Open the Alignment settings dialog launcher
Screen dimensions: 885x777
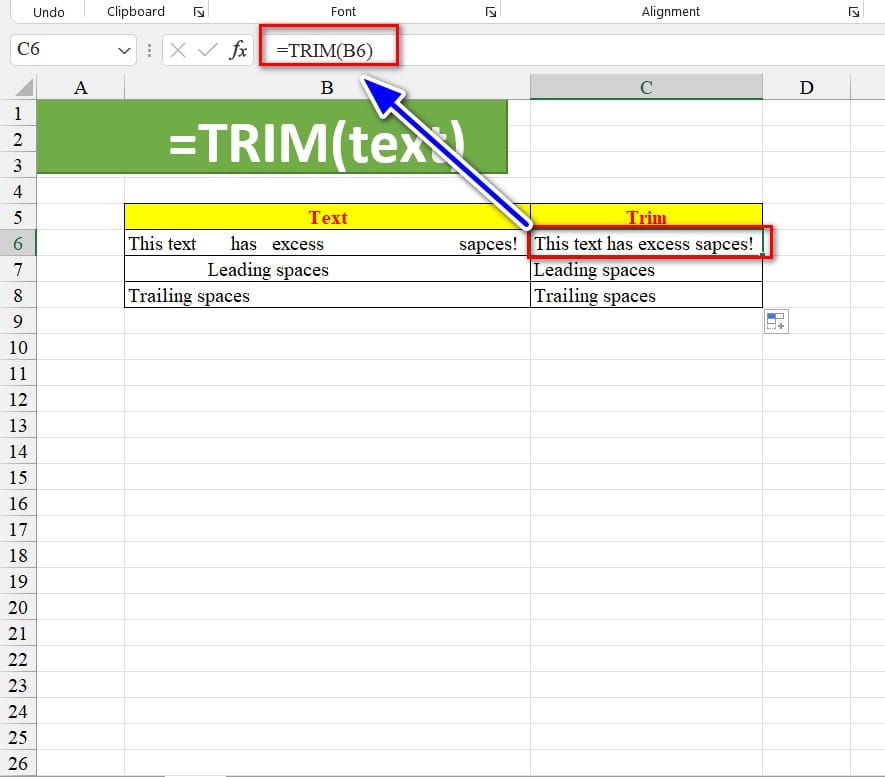[853, 12]
